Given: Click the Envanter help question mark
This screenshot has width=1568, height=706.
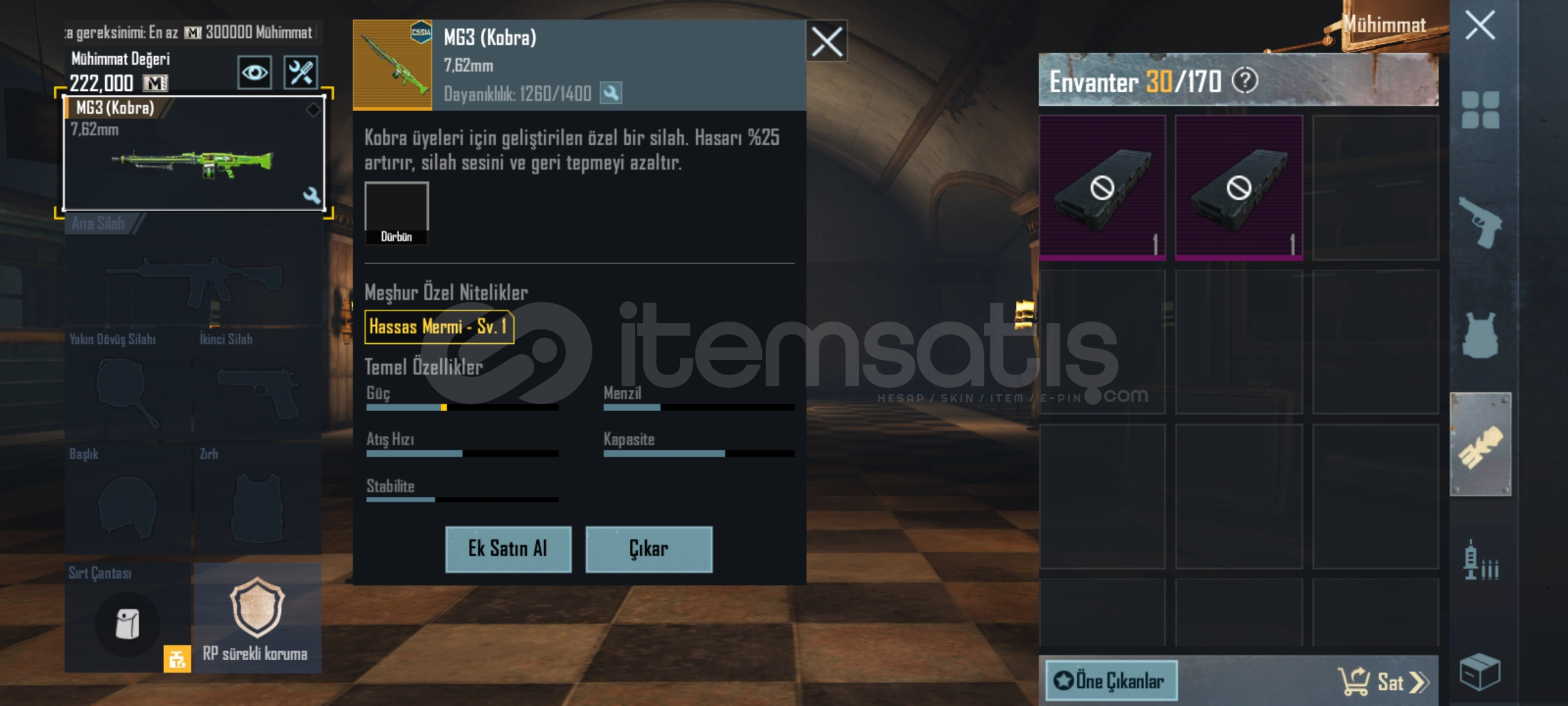Looking at the screenshot, I should tap(1245, 81).
